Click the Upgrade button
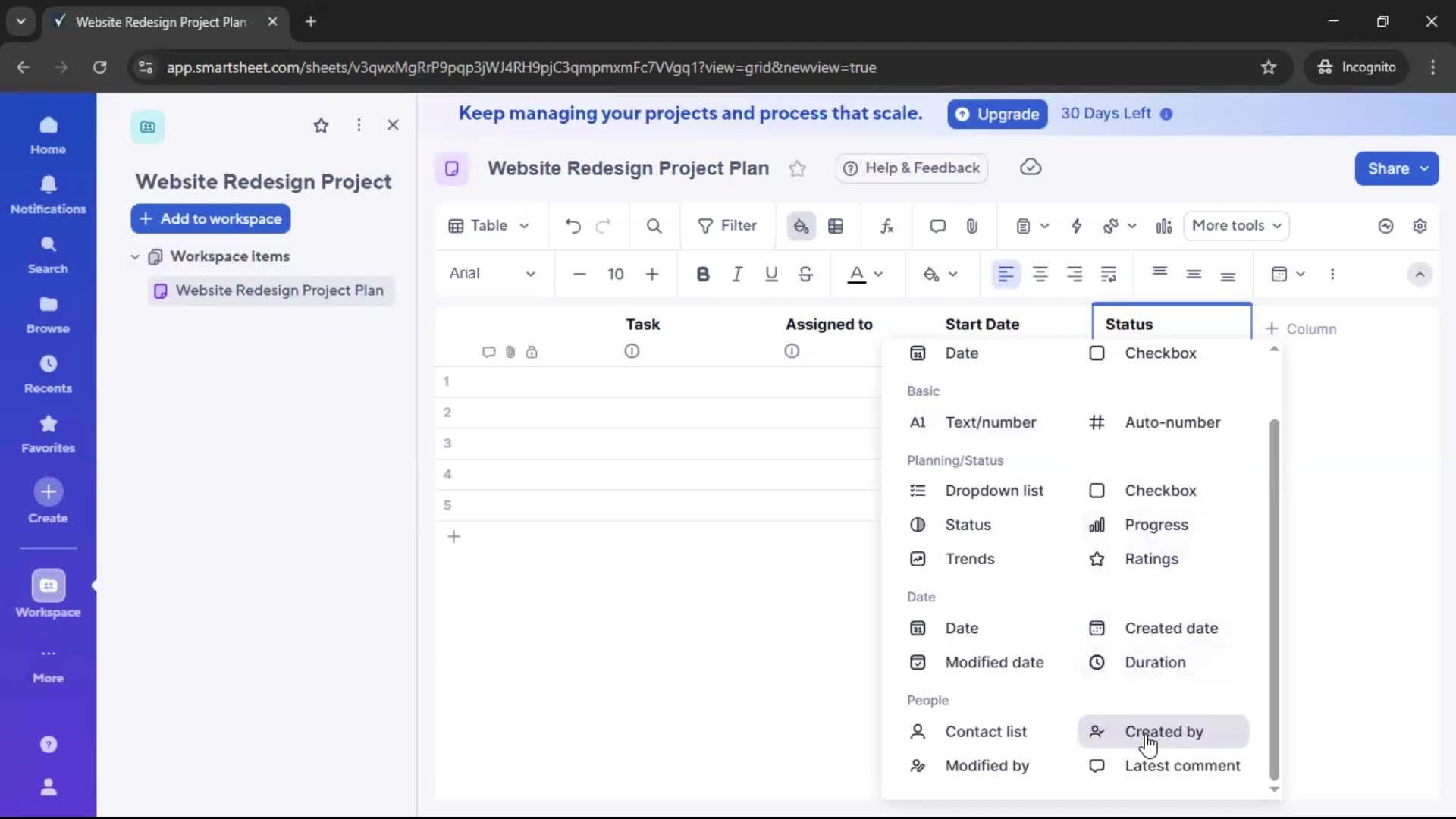This screenshot has height=819, width=1456. click(x=997, y=114)
